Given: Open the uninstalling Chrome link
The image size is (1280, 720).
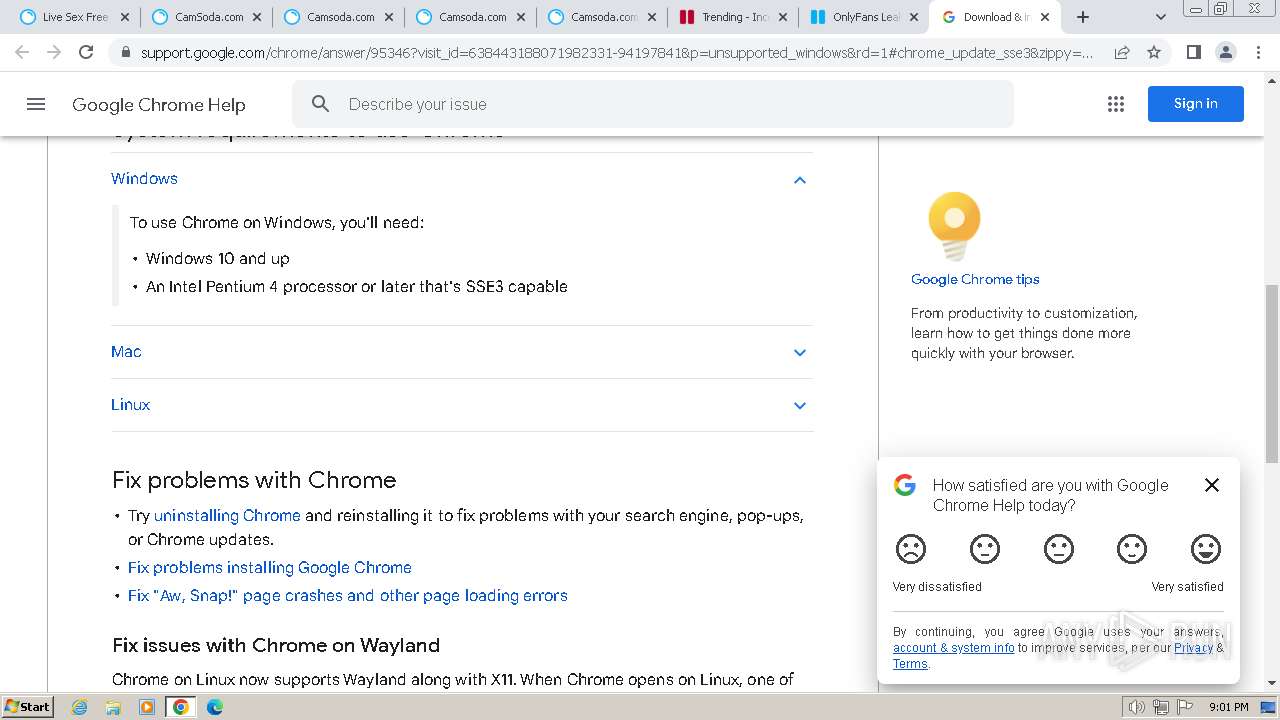Looking at the screenshot, I should pyautogui.click(x=227, y=516).
